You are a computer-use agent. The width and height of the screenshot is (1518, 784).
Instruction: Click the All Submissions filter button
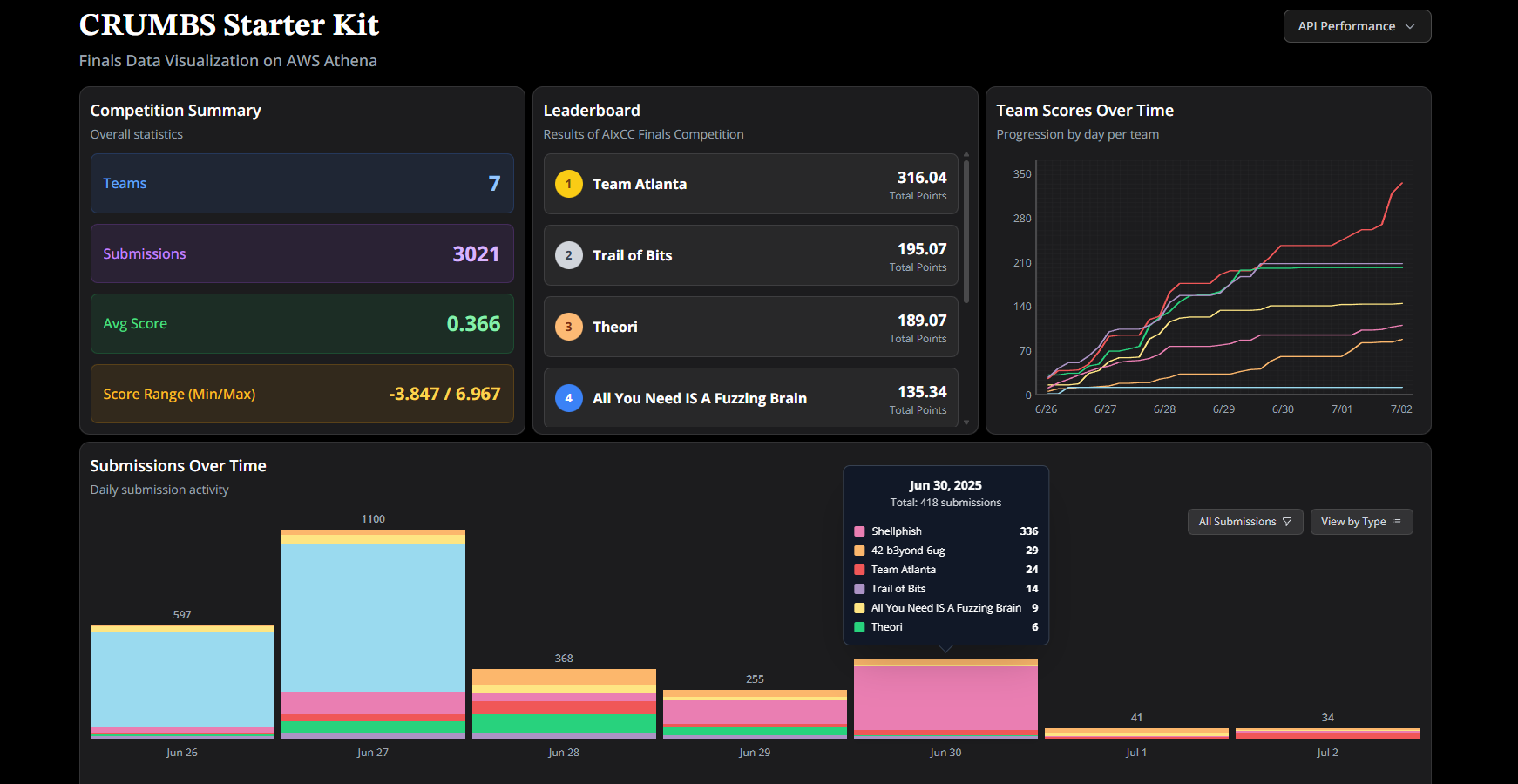[x=1244, y=522]
